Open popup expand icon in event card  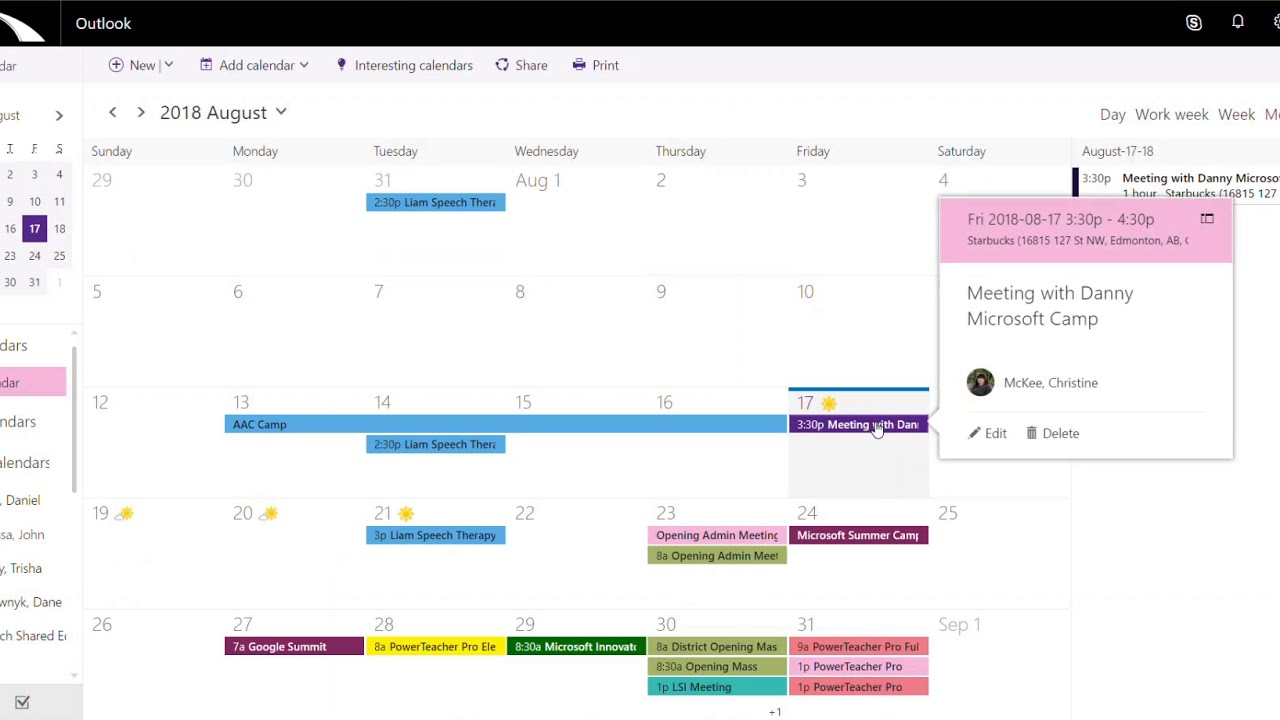click(1207, 219)
